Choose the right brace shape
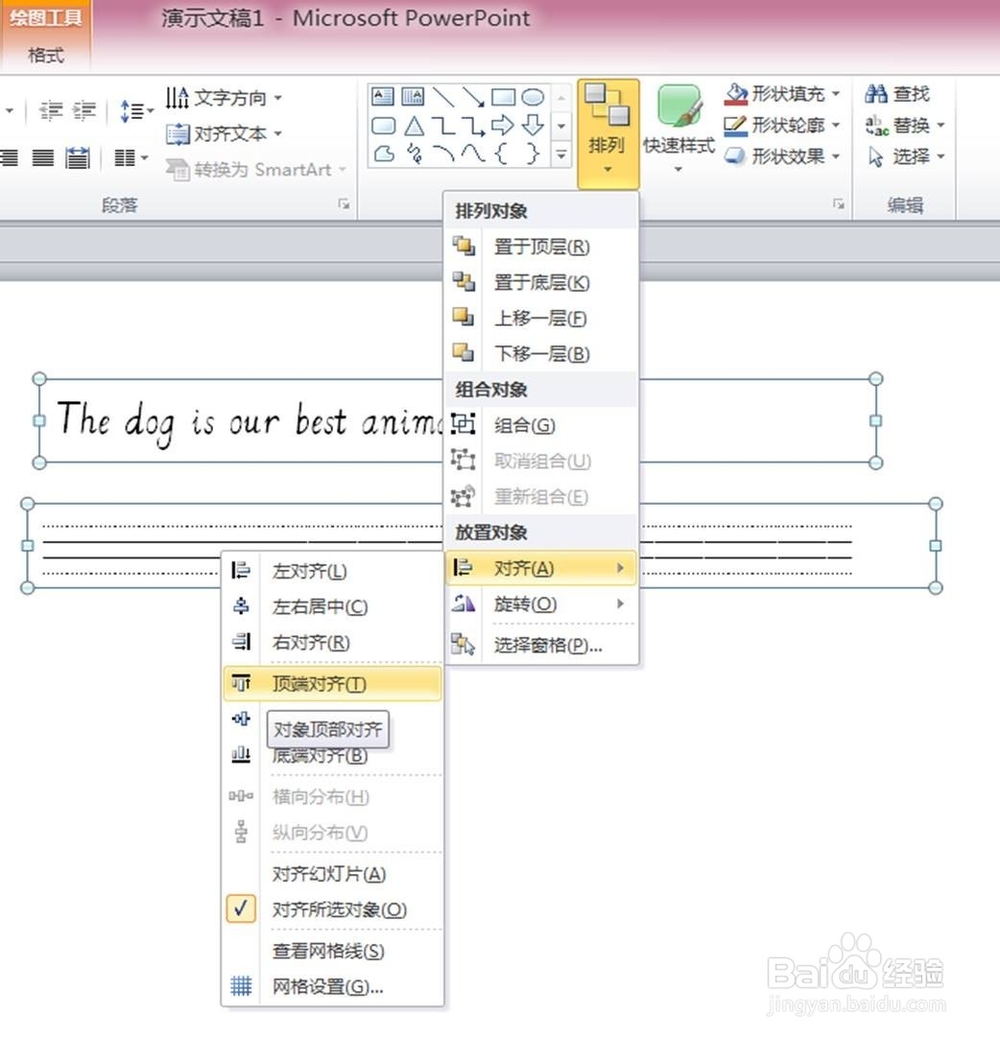 point(533,154)
